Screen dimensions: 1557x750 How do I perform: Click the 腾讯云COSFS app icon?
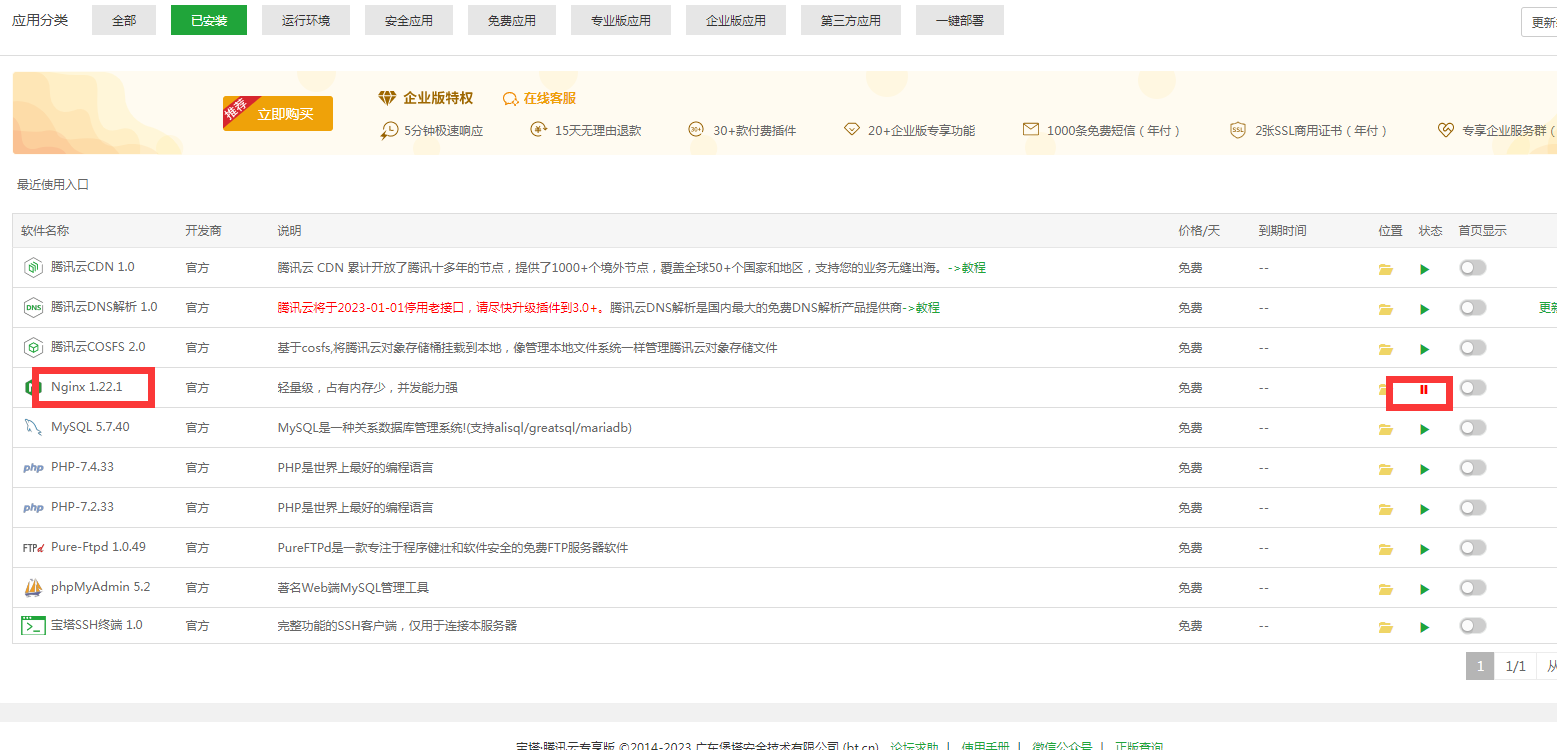coord(33,347)
